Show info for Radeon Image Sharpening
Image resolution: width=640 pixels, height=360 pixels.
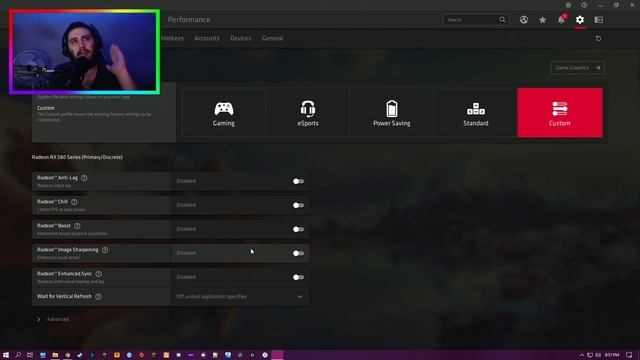105,250
